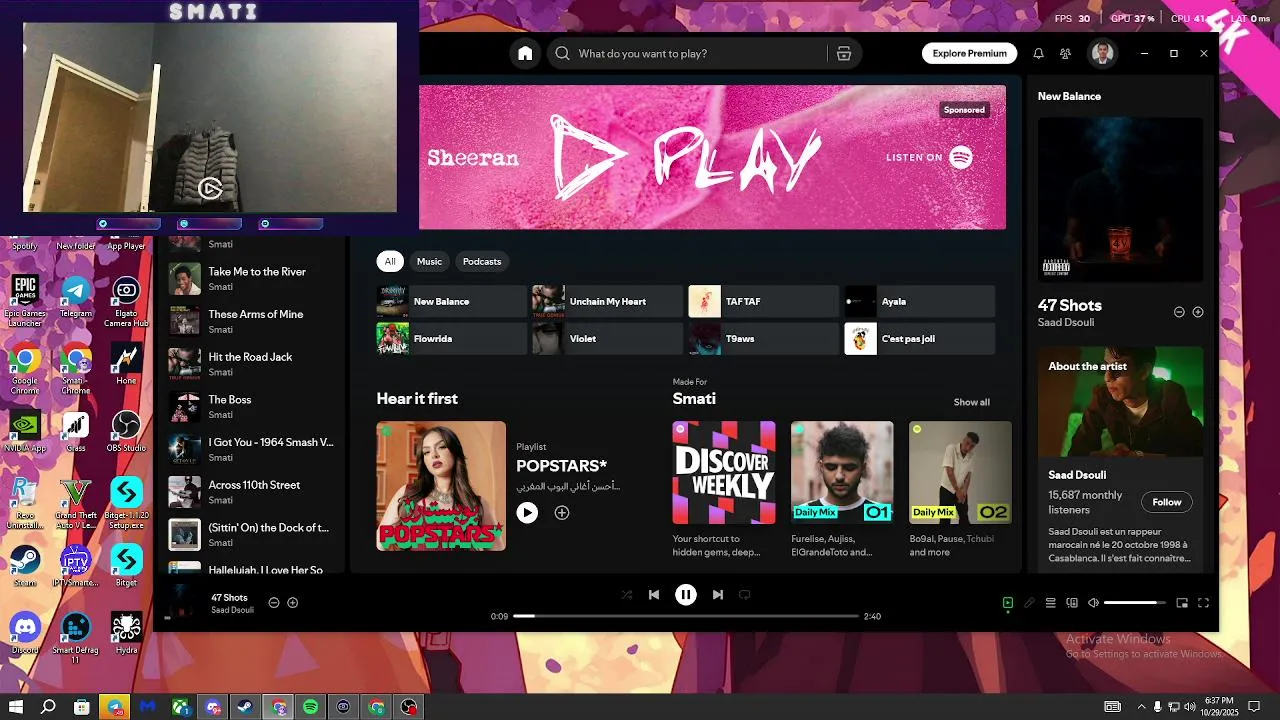Toggle repeat in the player bar
The width and height of the screenshot is (1280, 720).
(x=744, y=595)
